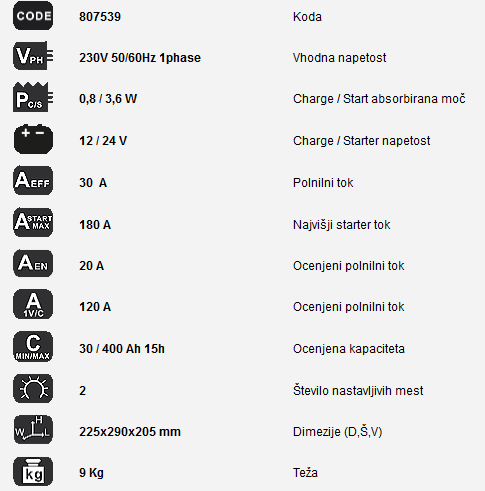Click the C MIN/MAX capacity icon
Image resolution: width=485 pixels, height=491 pixels.
pyautogui.click(x=33, y=347)
